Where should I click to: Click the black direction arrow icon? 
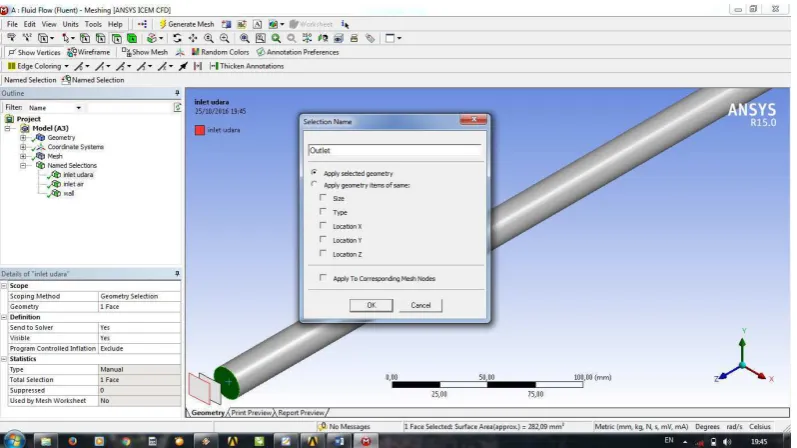183,66
